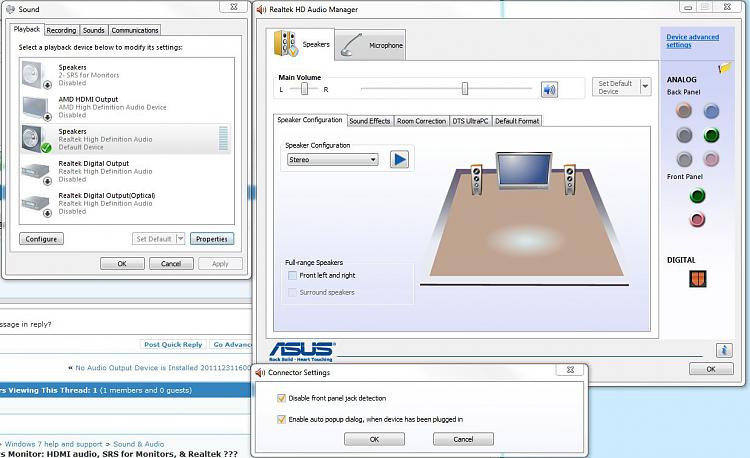Viewport: 750px width, 458px height.
Task: Click the Speakers volume level meter
Action: coord(223,139)
